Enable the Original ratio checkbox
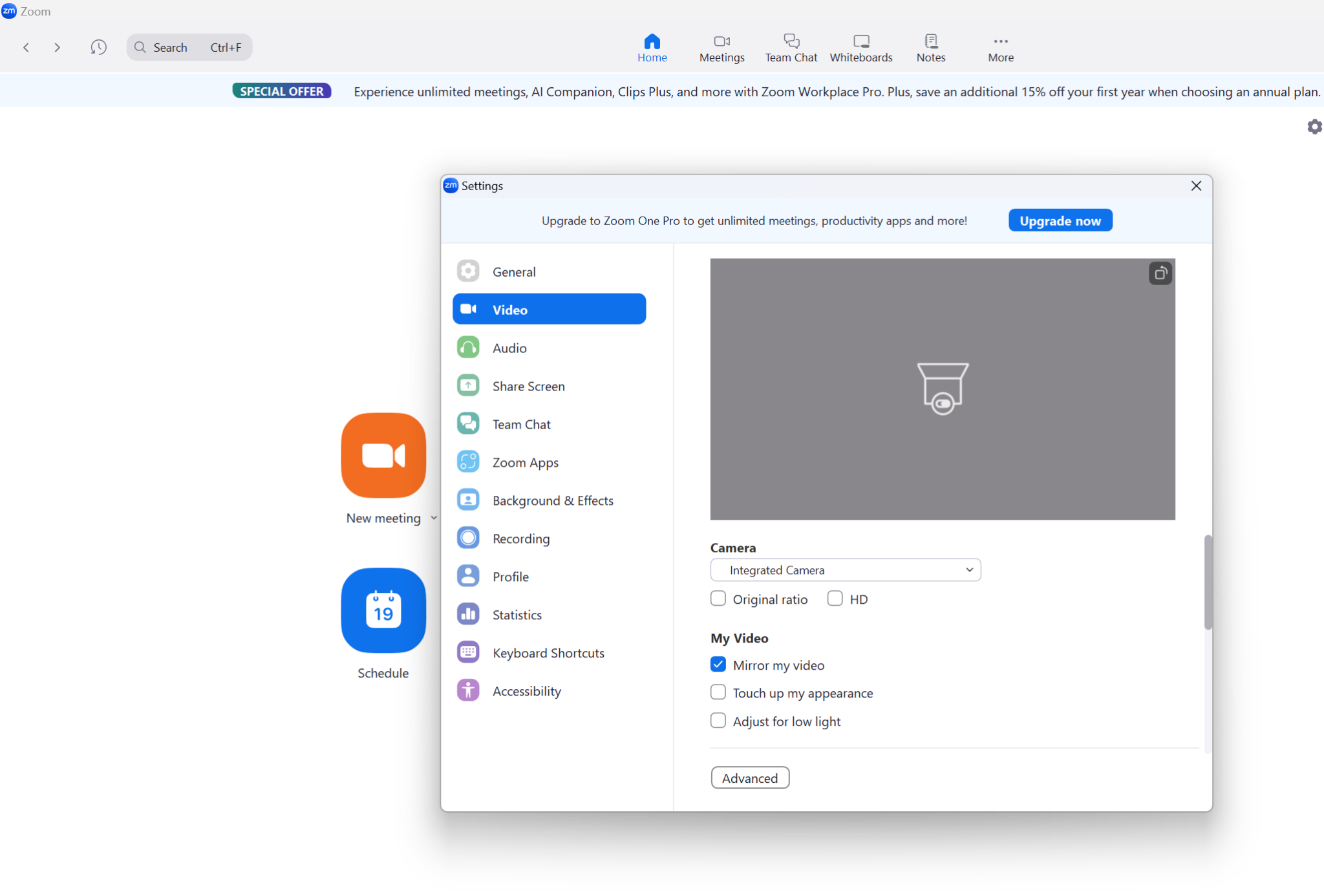 tap(718, 599)
